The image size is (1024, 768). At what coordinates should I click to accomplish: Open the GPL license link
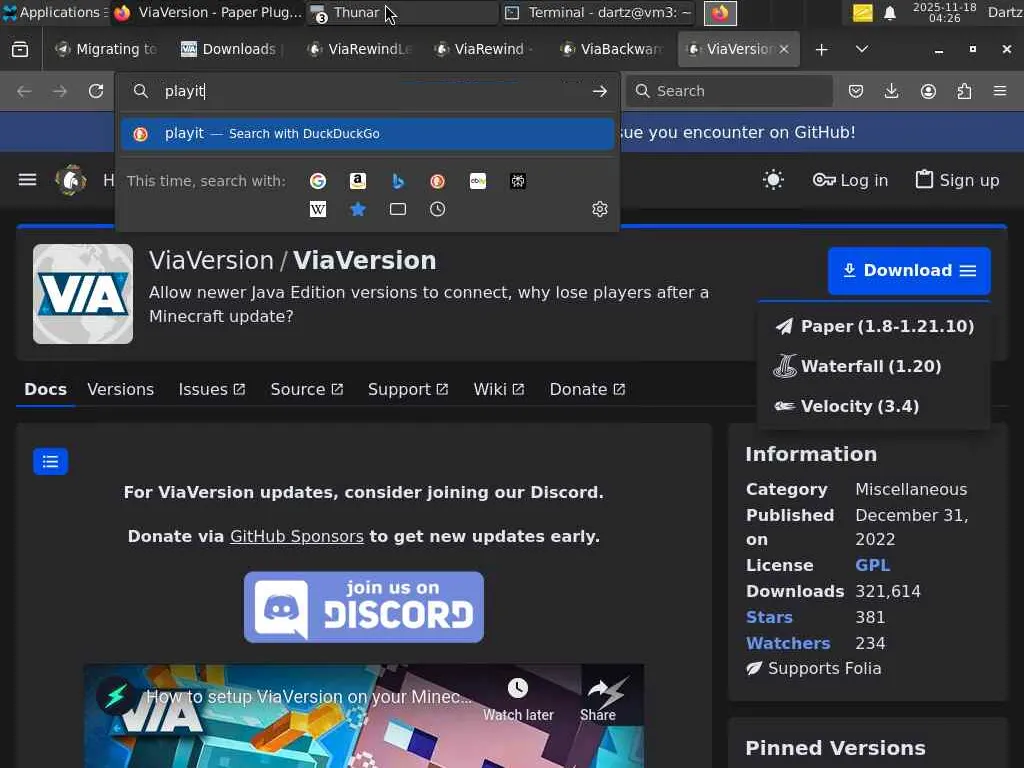click(x=872, y=566)
